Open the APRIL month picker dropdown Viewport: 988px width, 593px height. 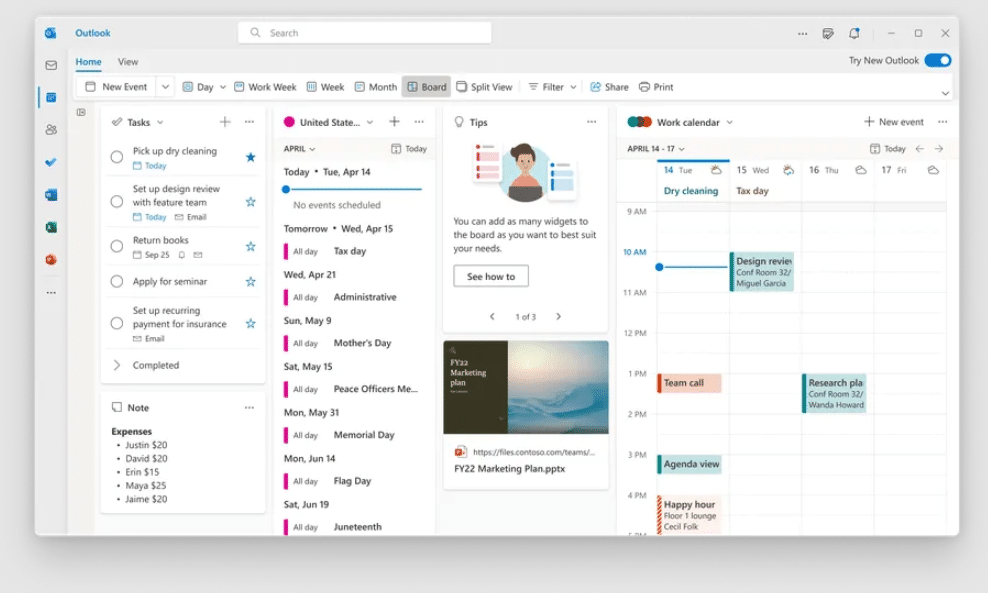pos(299,149)
